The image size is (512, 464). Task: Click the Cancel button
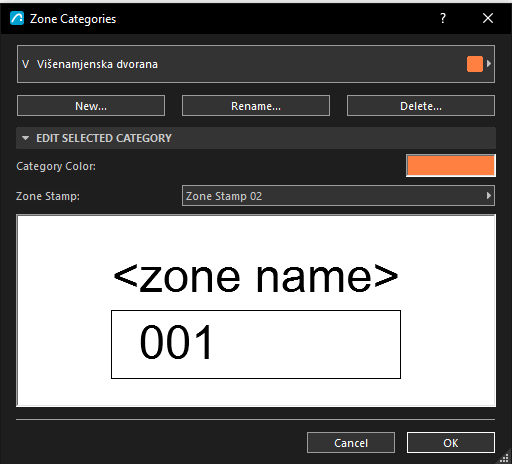(351, 443)
